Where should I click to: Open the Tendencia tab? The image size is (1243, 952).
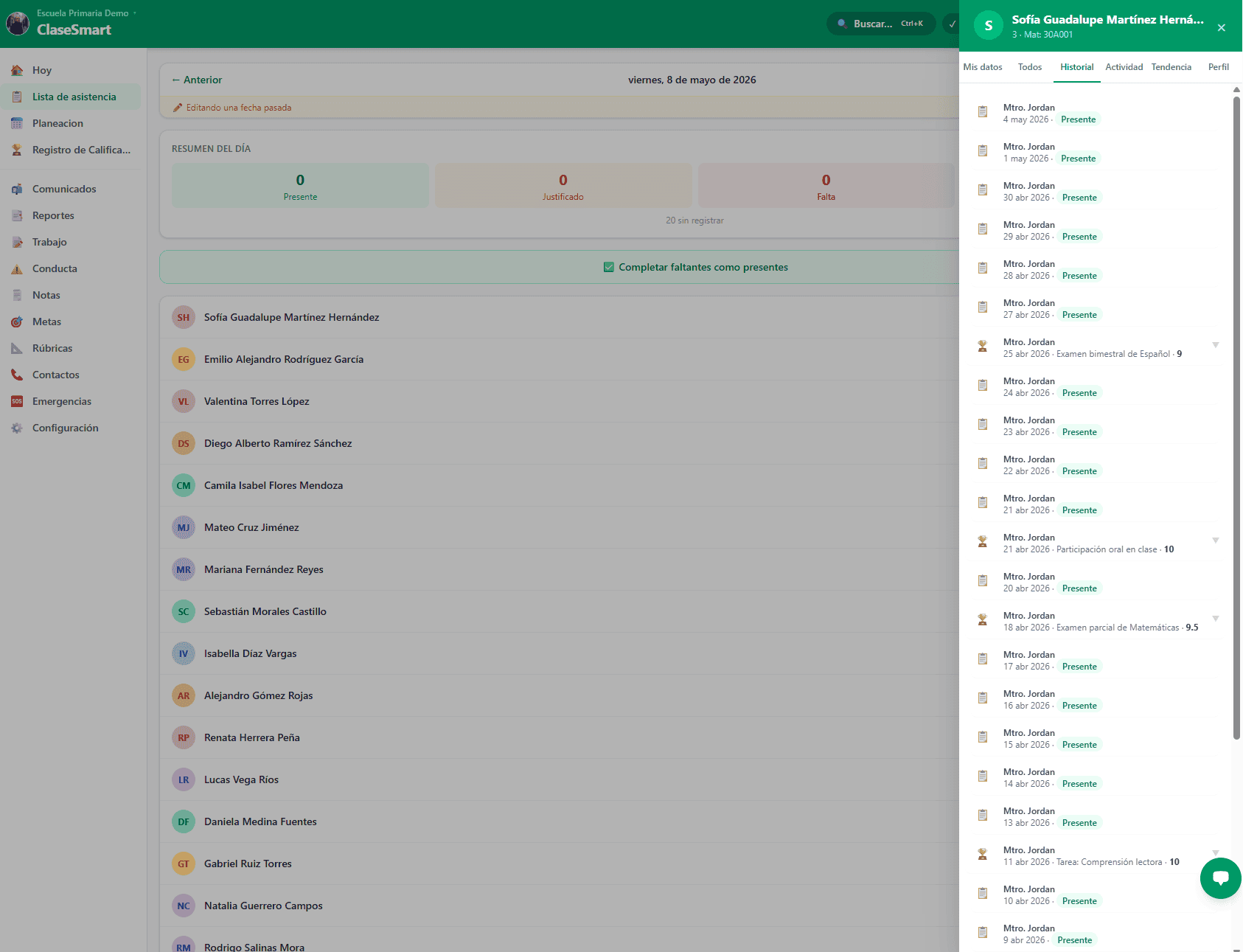[x=1171, y=67]
